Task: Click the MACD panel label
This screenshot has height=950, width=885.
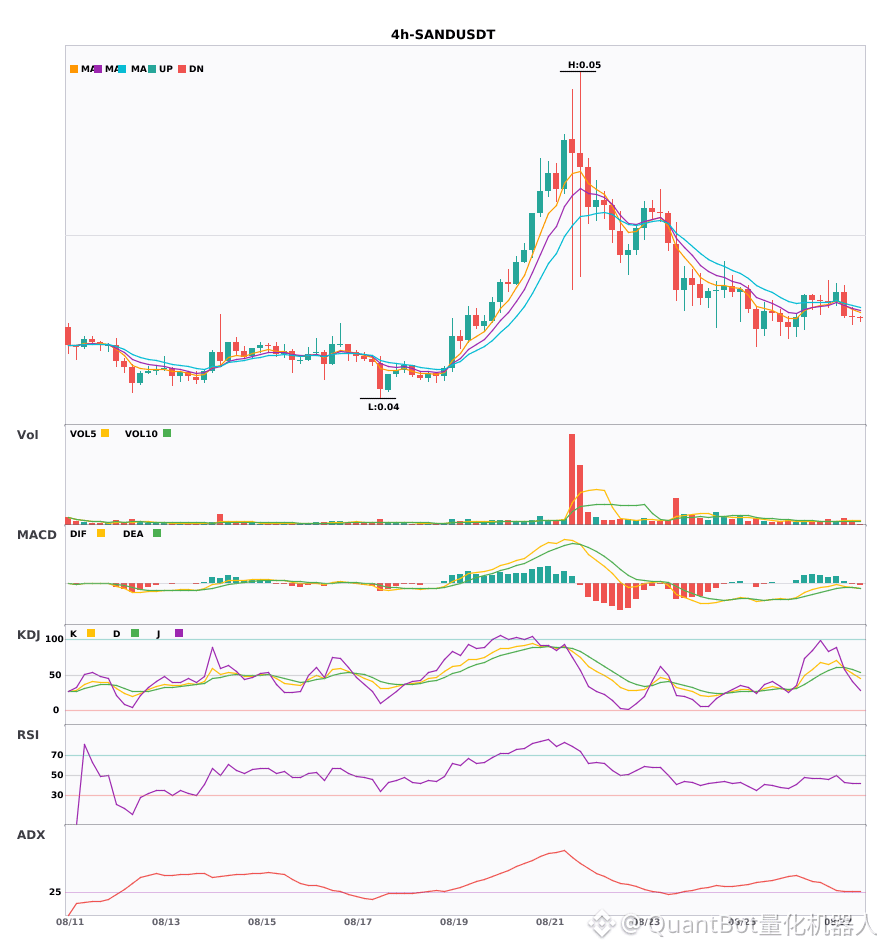Action: 36,535
